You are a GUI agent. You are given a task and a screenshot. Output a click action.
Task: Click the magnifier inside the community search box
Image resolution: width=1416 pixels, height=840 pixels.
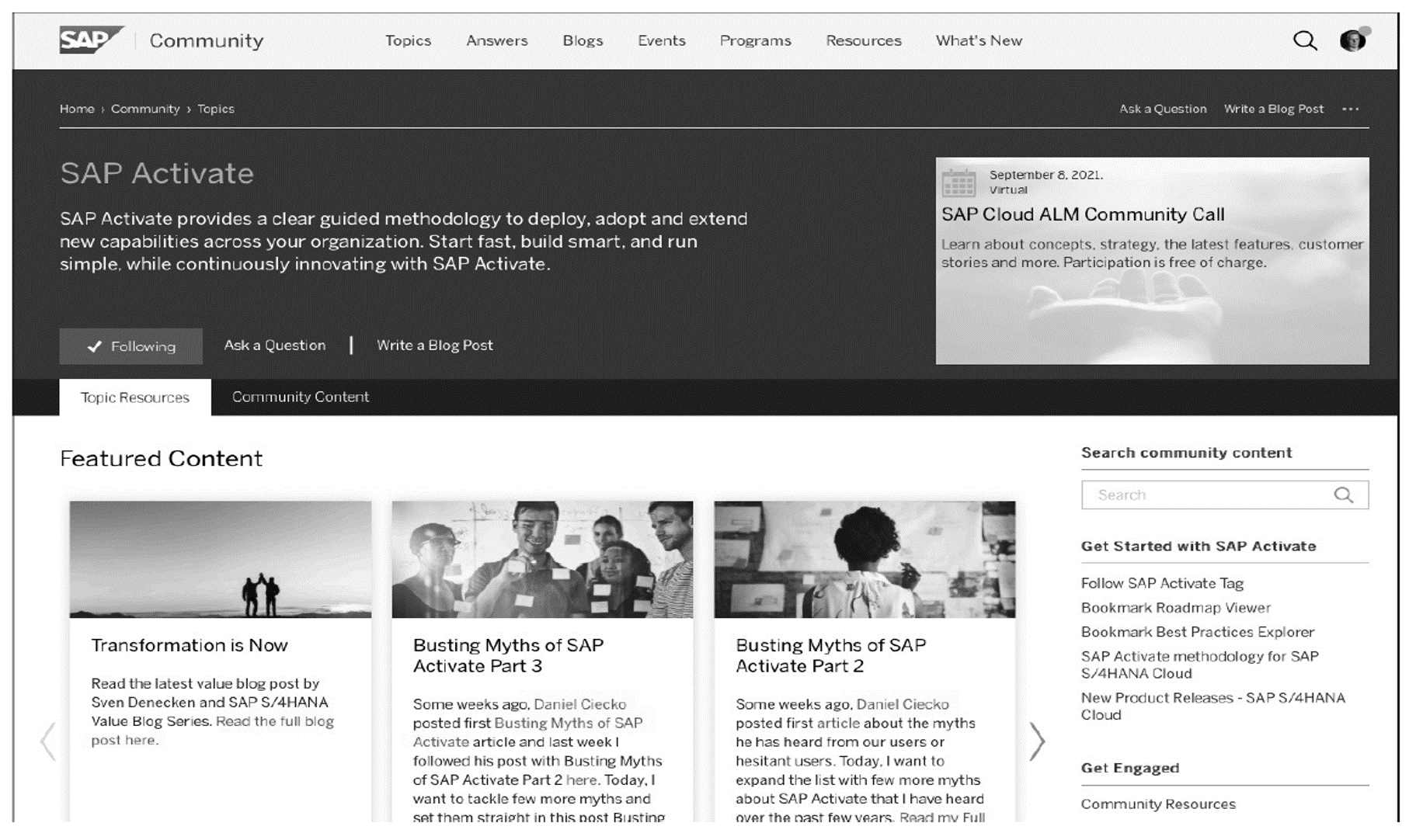point(1343,495)
